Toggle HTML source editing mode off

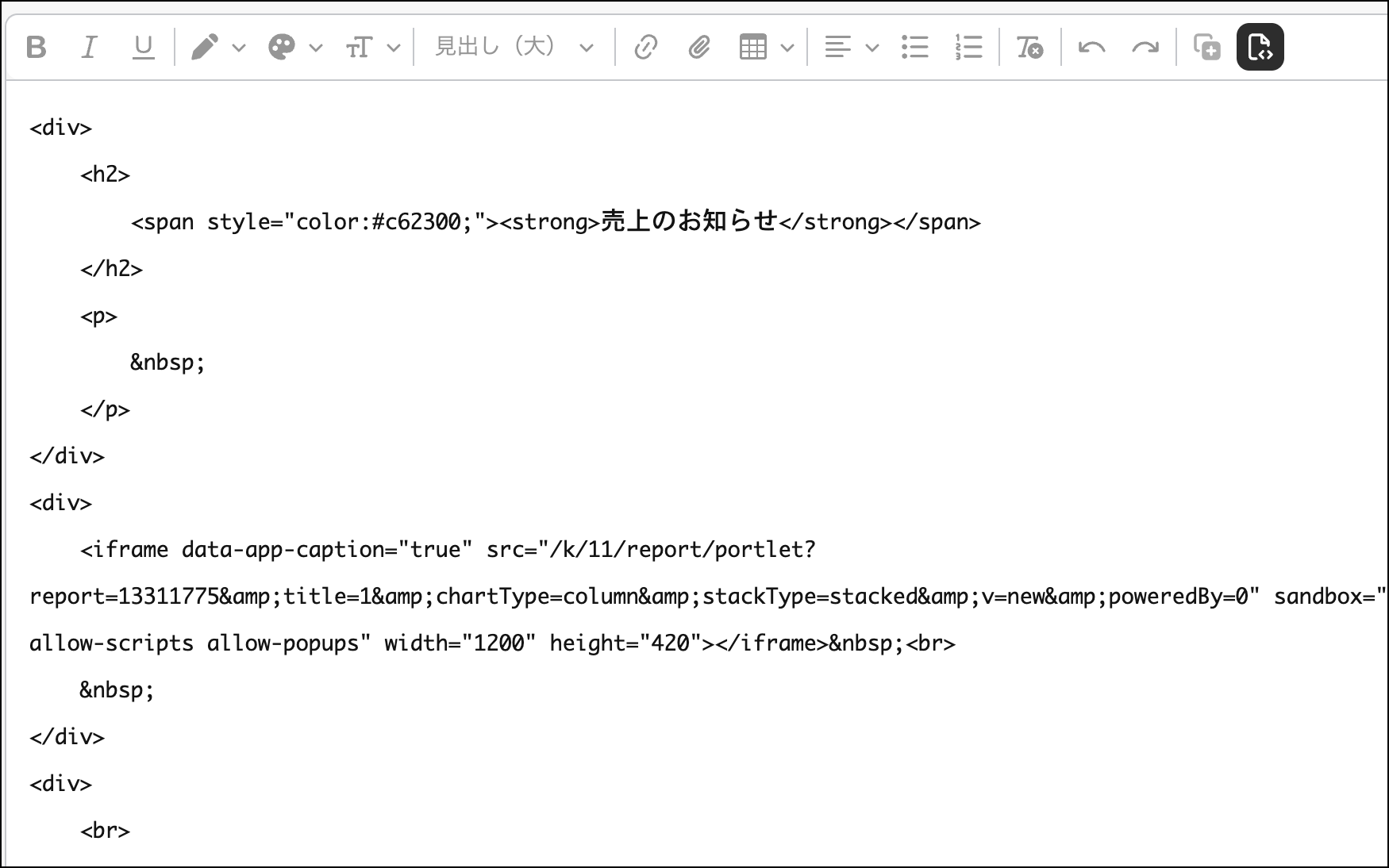pos(1260,48)
